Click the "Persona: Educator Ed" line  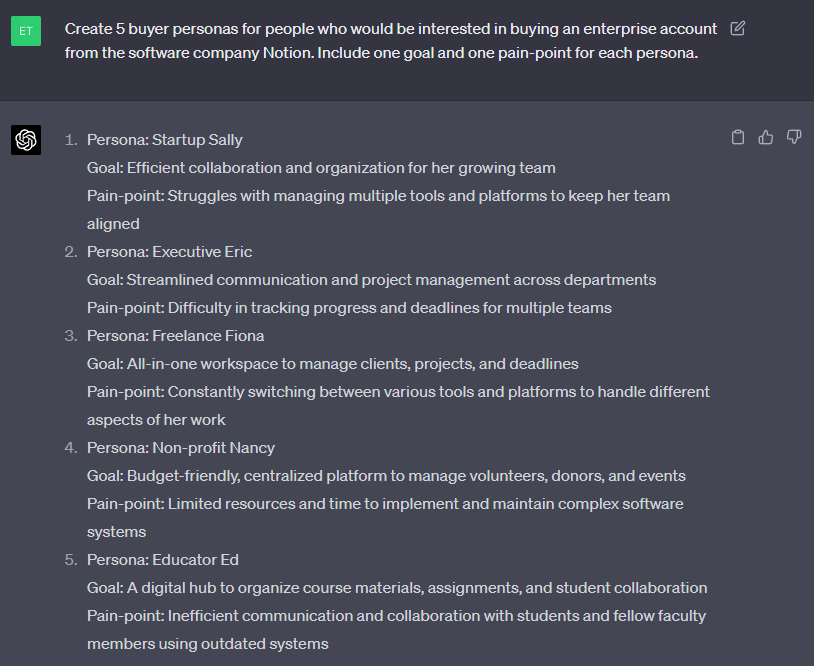162,560
